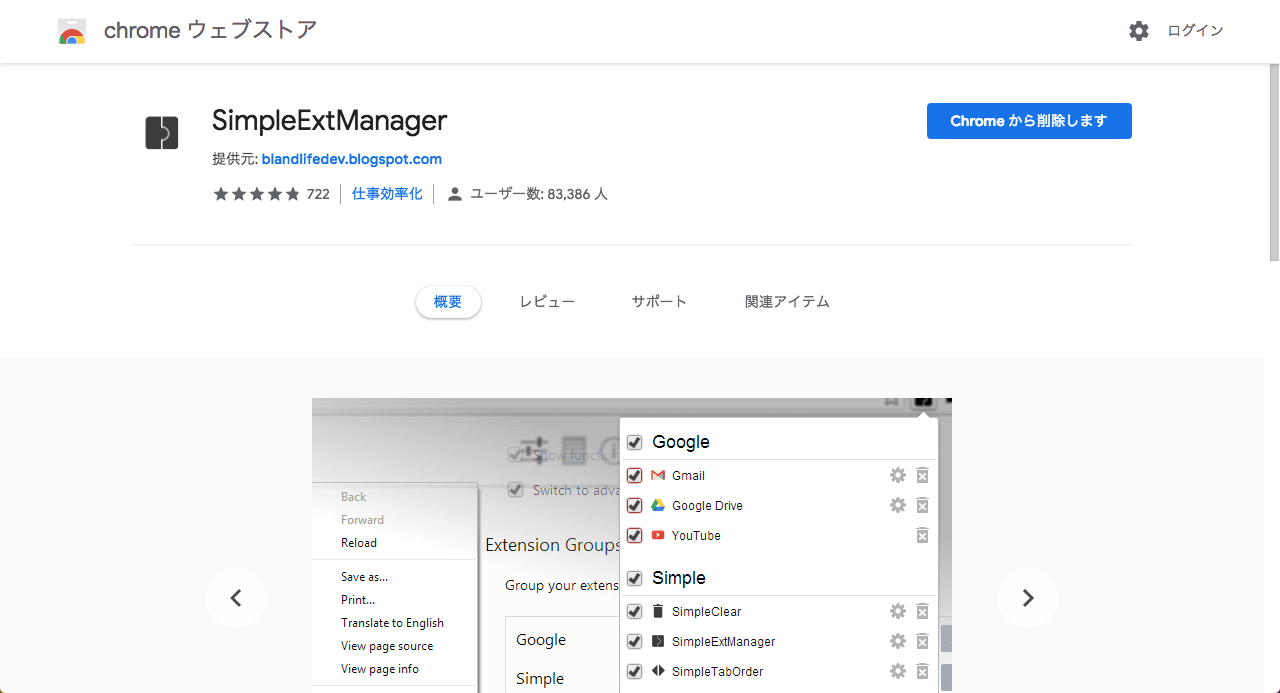Viewport: 1280px width, 693px height.
Task: Switch to the レビュー tab
Action: tap(547, 302)
